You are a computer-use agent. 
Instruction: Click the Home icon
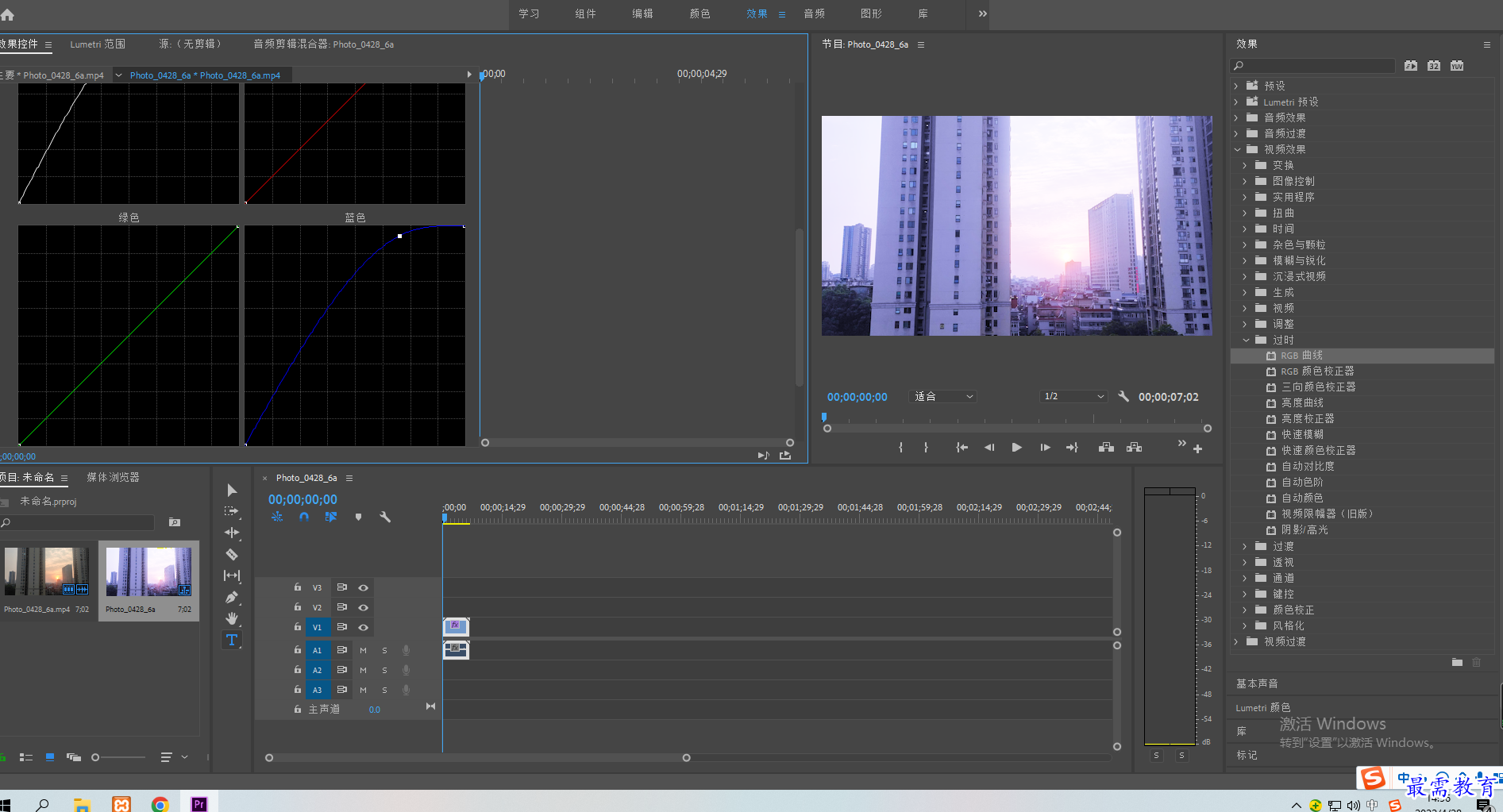click(8, 14)
